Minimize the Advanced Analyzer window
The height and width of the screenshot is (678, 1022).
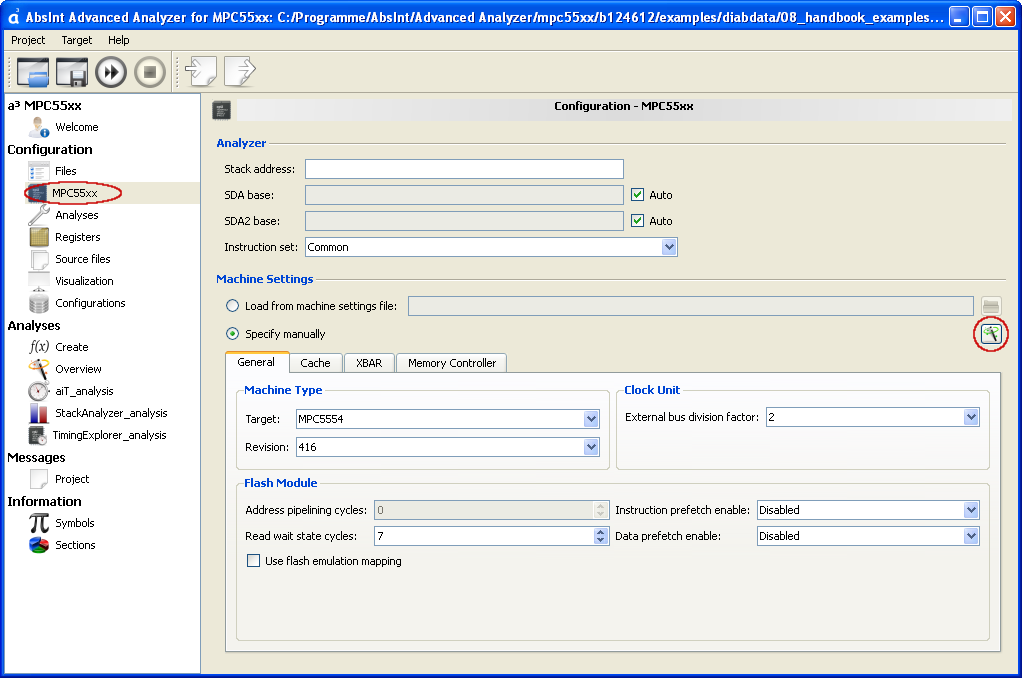(958, 16)
